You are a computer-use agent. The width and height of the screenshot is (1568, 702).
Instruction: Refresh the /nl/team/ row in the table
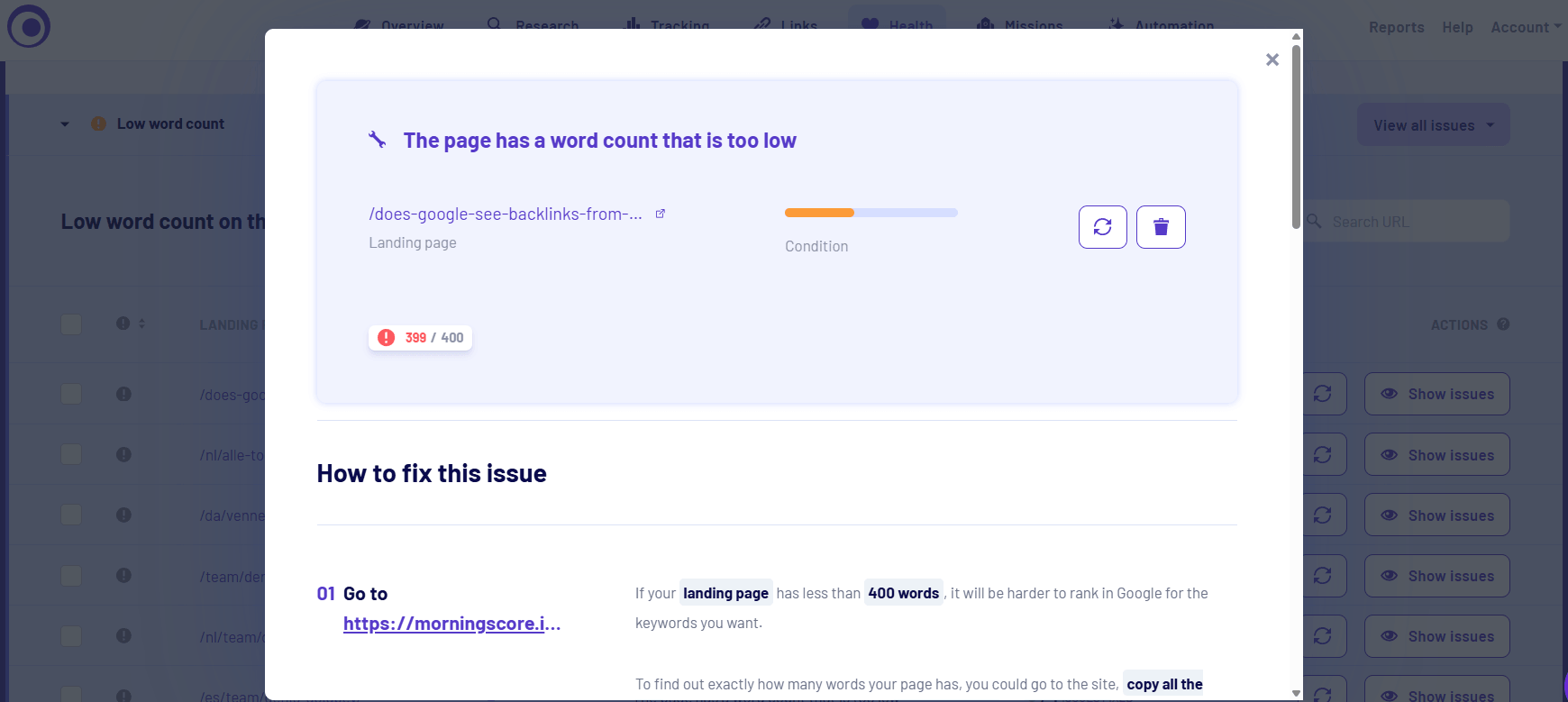1323,636
